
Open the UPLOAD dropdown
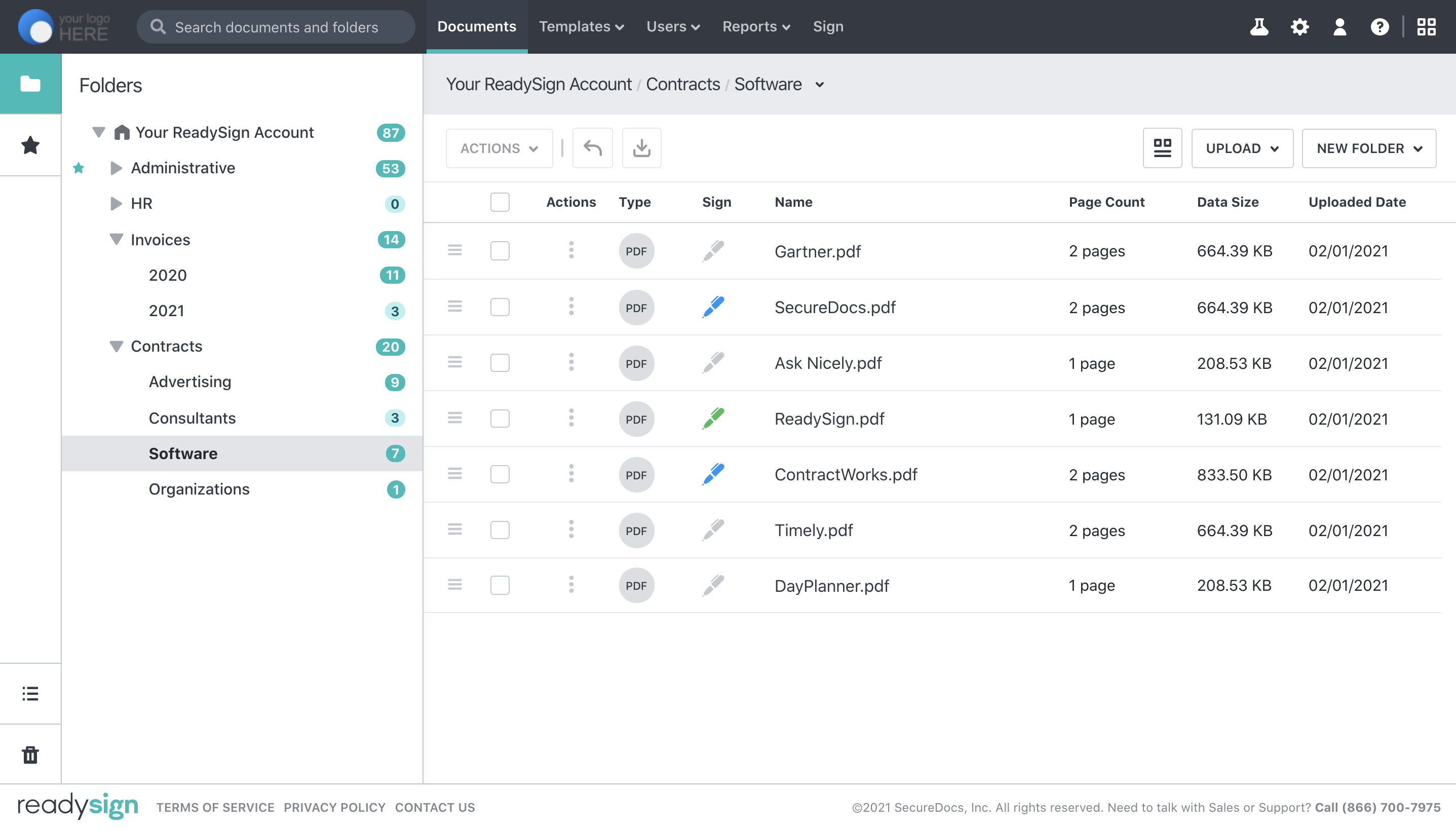[1242, 148]
